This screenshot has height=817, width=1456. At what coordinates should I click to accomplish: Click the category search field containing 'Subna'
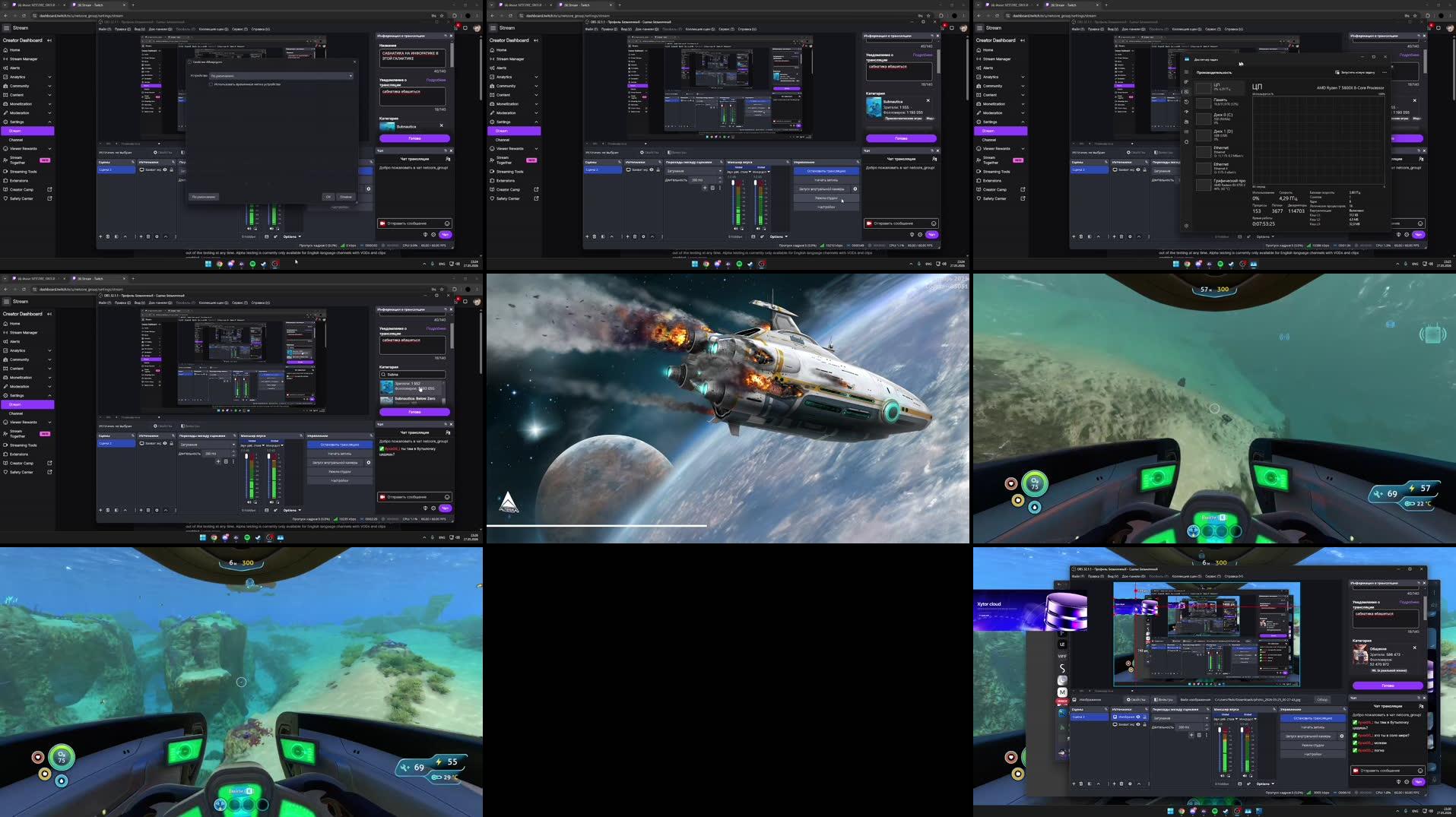pos(413,375)
